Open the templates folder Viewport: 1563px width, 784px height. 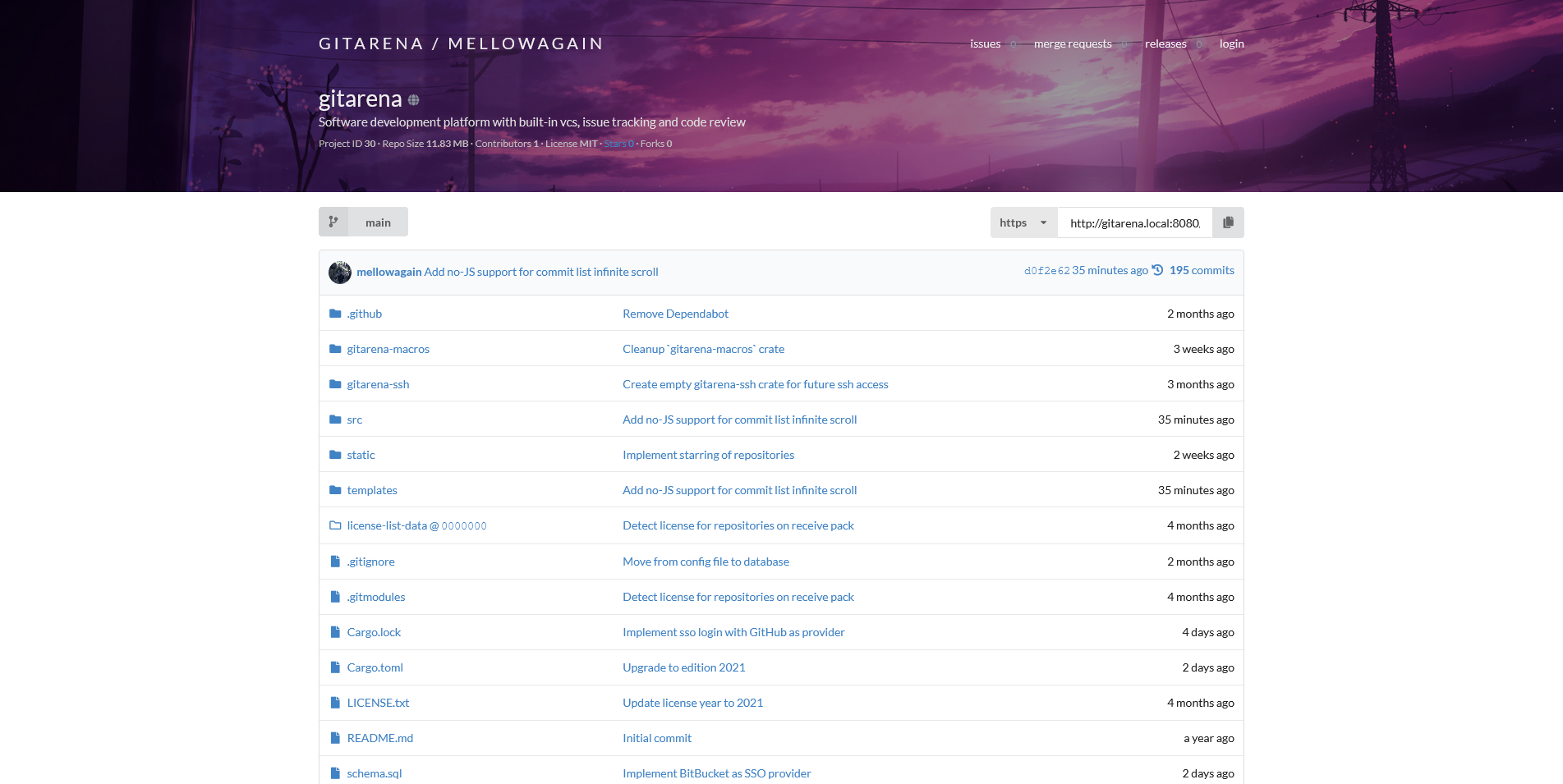tap(372, 490)
